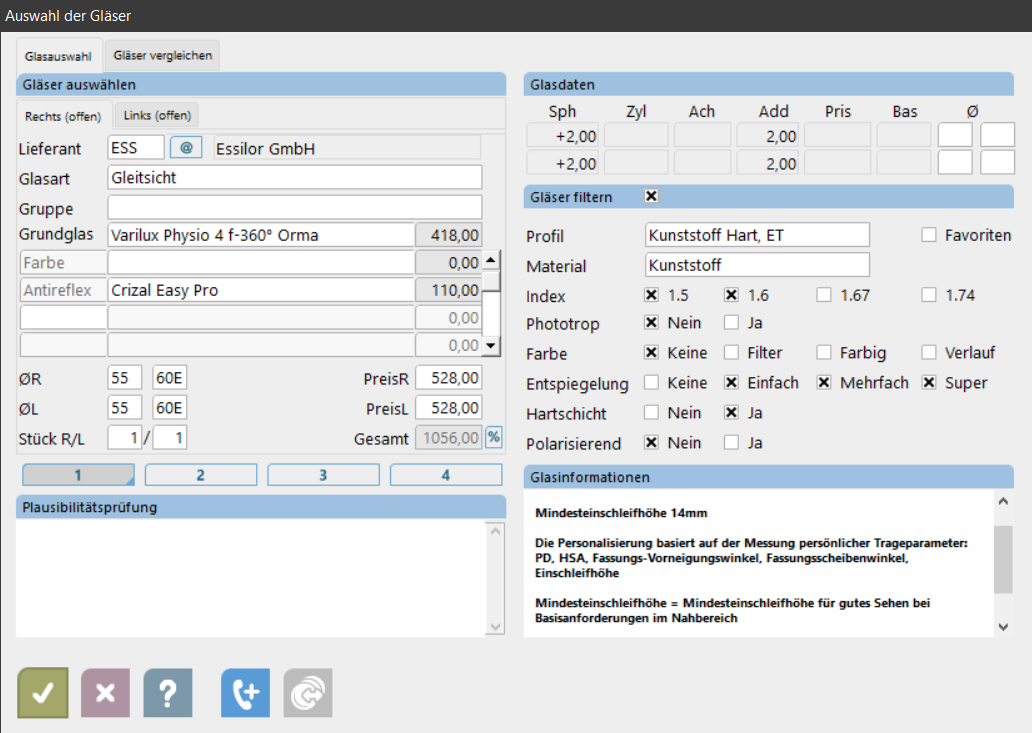Enable the Favoriten checkbox

coord(928,235)
